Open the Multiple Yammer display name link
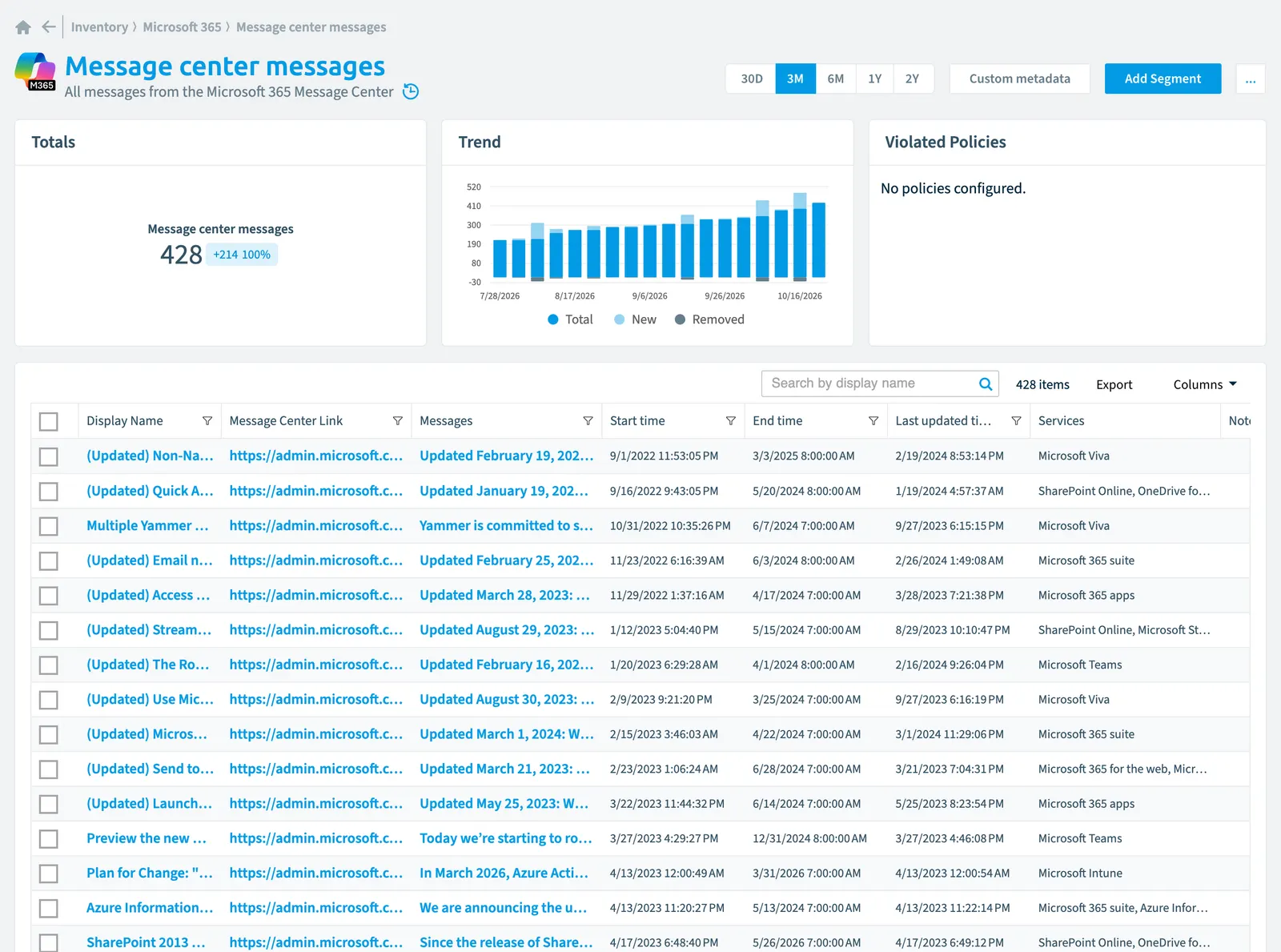This screenshot has width=1281, height=952. [x=147, y=525]
